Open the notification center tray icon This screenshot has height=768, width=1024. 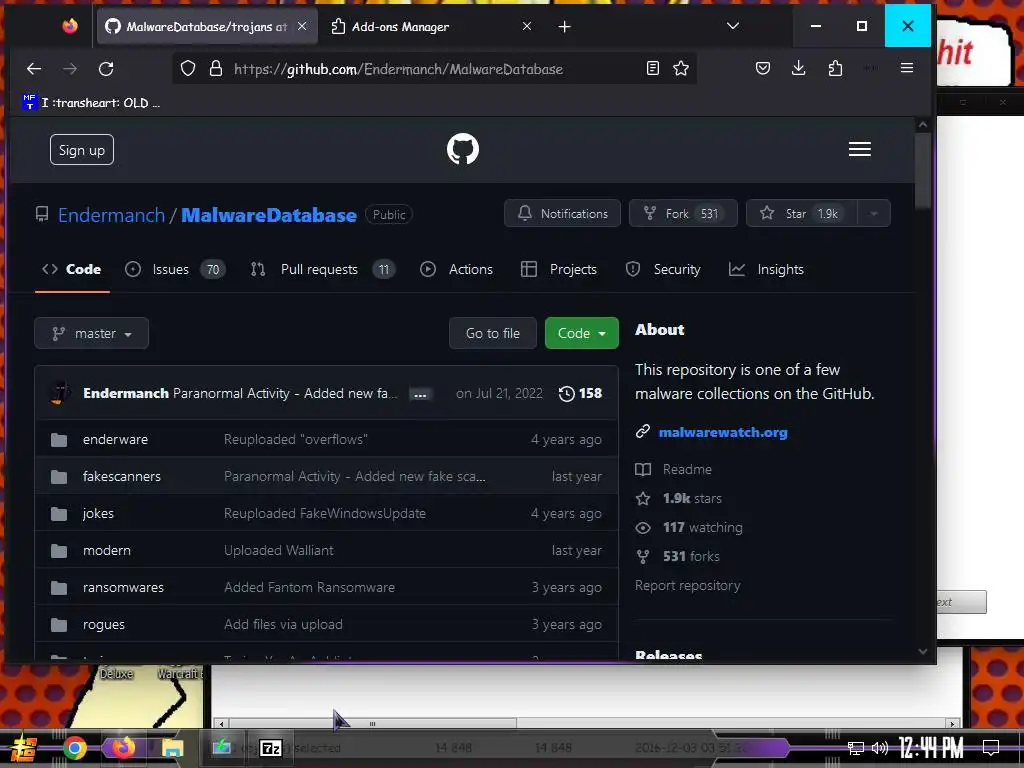click(991, 748)
